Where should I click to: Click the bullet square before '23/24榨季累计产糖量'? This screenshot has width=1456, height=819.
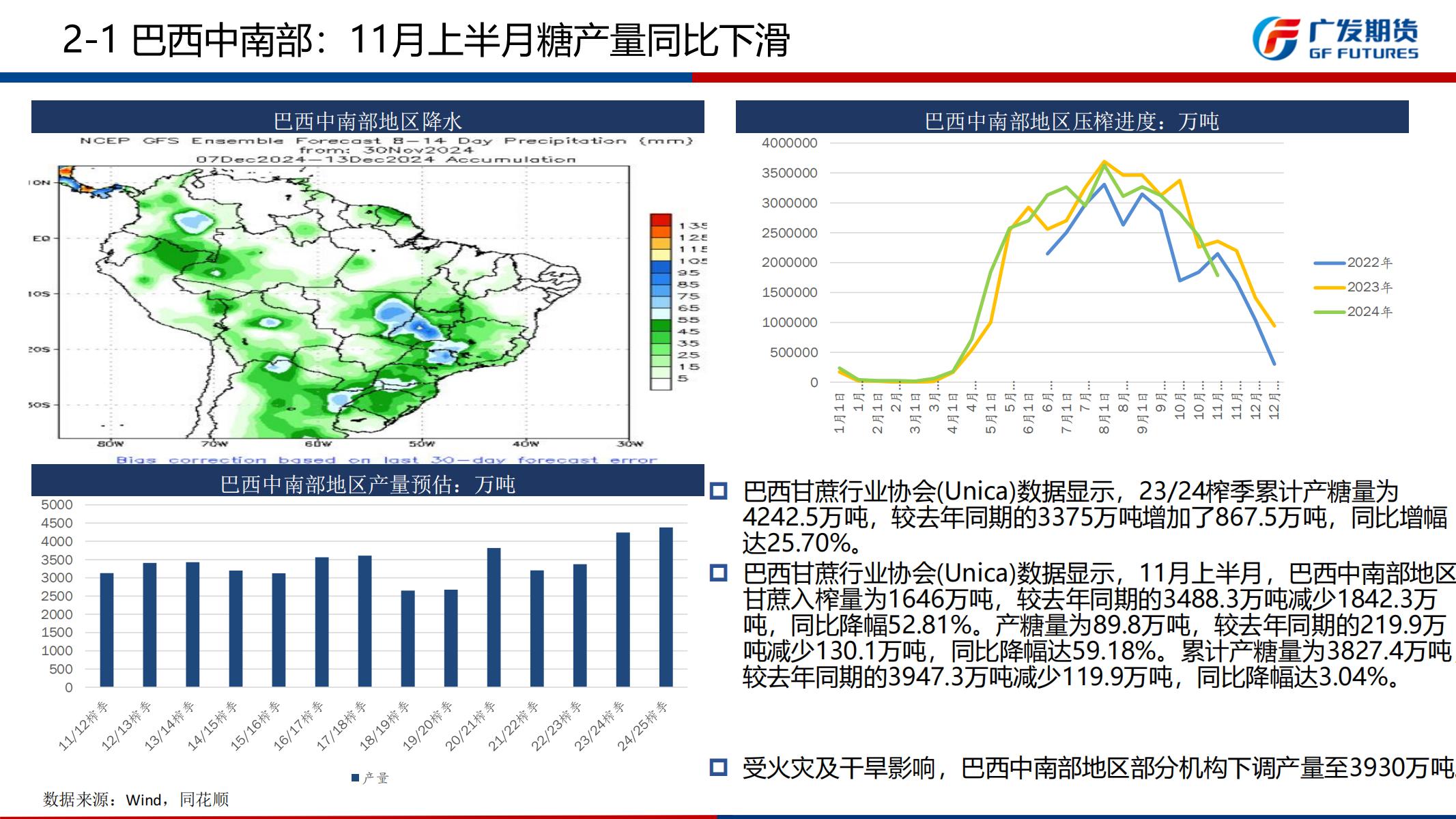click(x=719, y=491)
